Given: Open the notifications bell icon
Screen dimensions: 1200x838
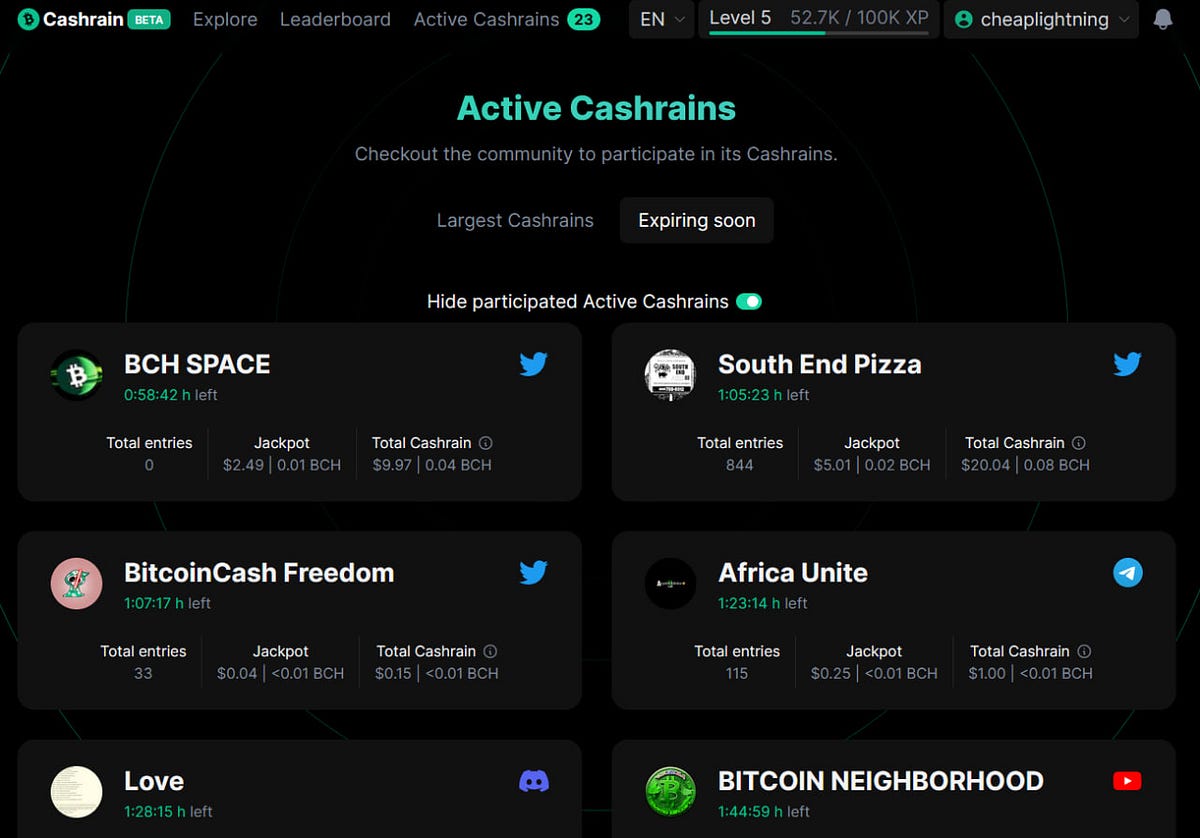Looking at the screenshot, I should (x=1162, y=19).
